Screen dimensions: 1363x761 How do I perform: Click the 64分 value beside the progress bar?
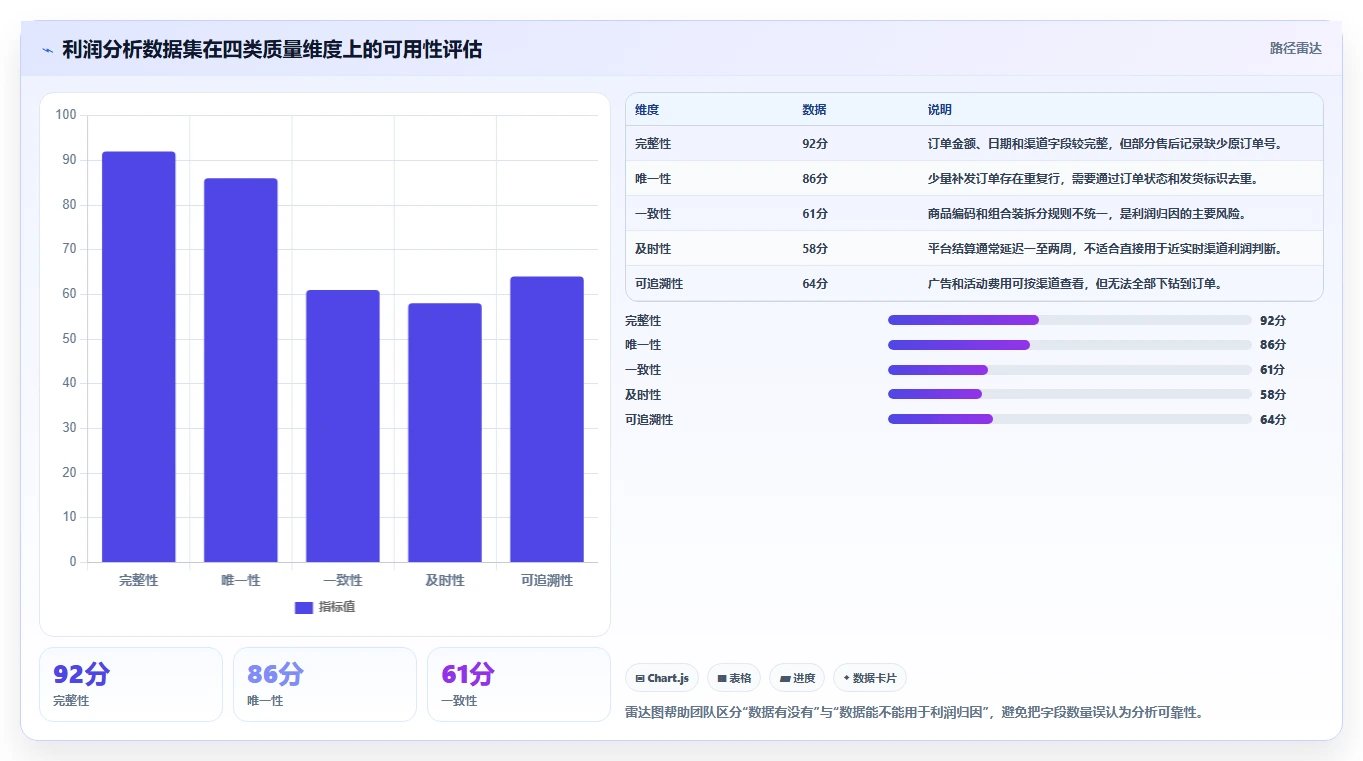point(1273,420)
